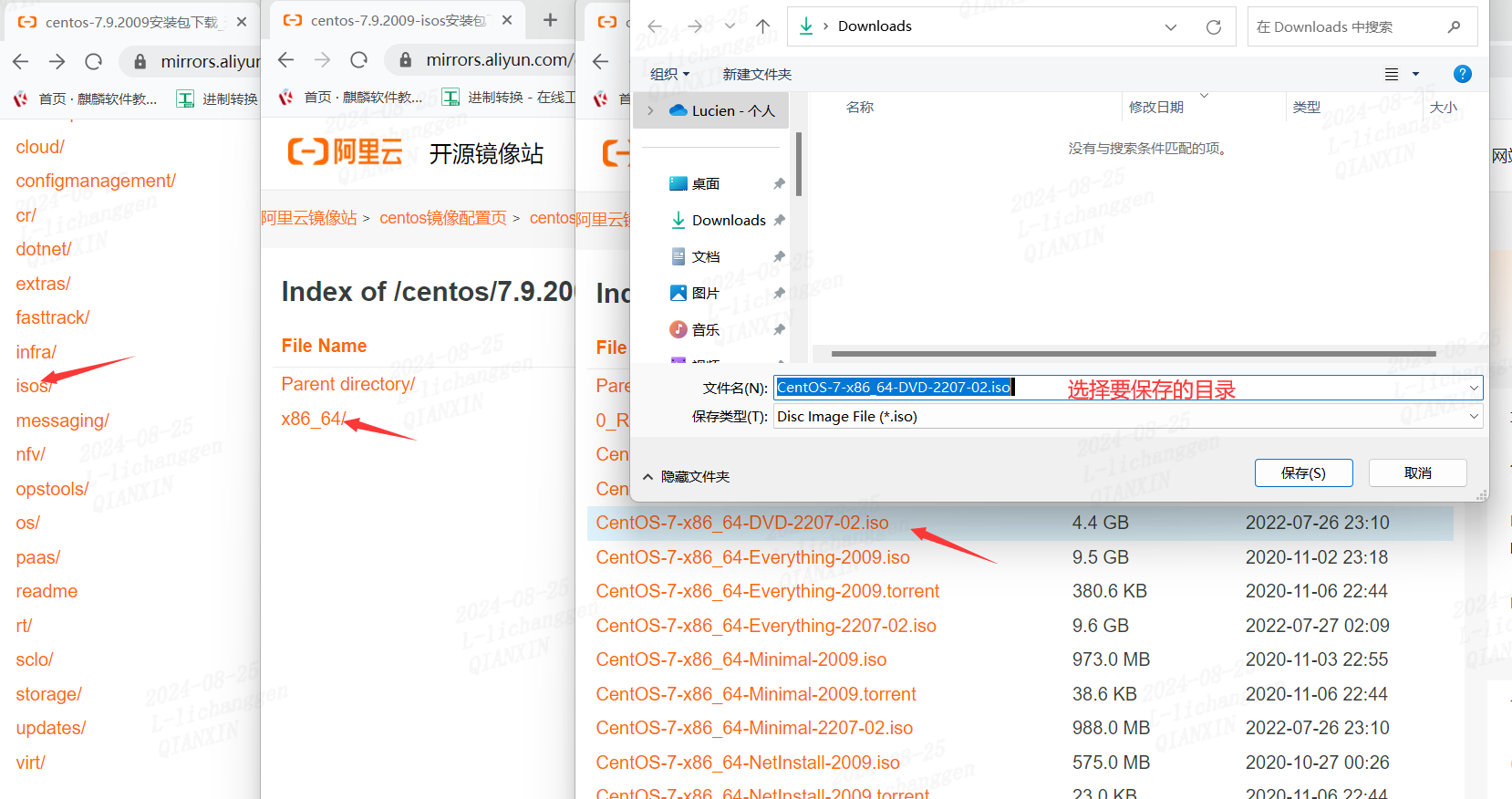
Task: Open the recent locations dropdown arrow
Action: coord(730,26)
